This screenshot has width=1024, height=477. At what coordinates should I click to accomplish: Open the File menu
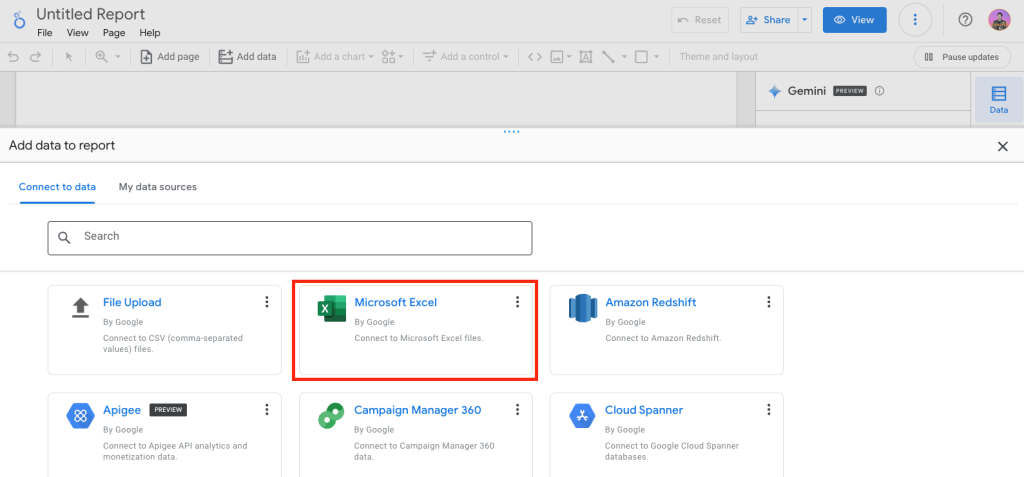point(44,33)
